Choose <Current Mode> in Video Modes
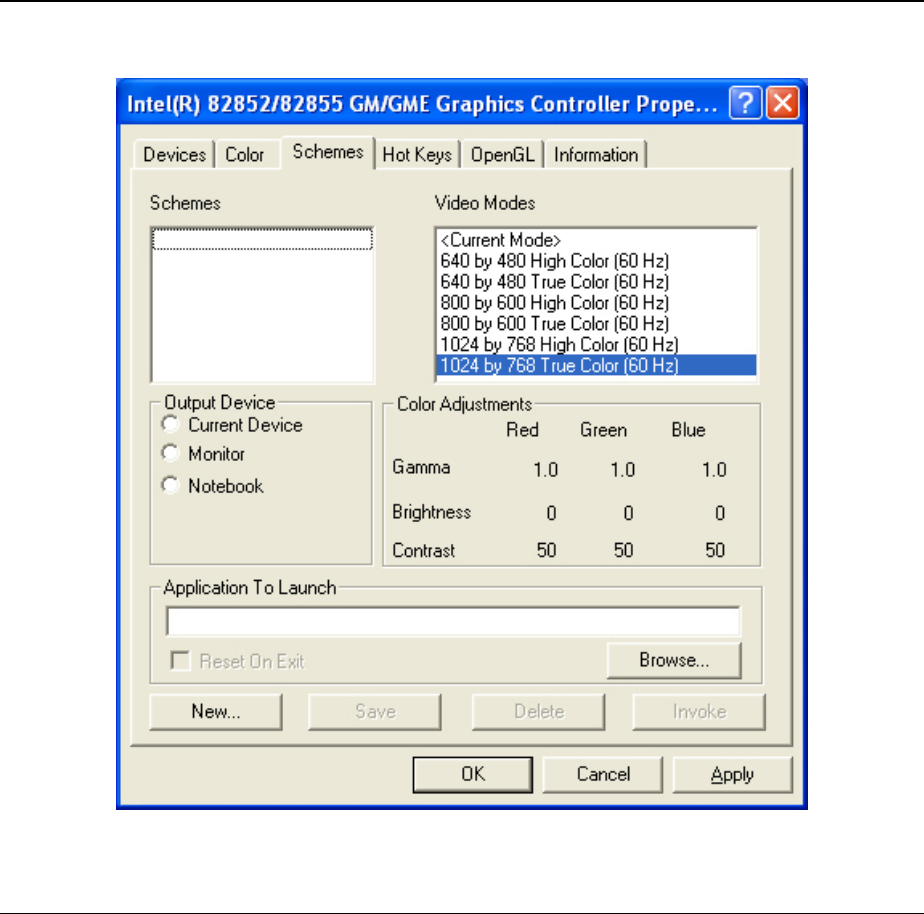 tap(596, 240)
